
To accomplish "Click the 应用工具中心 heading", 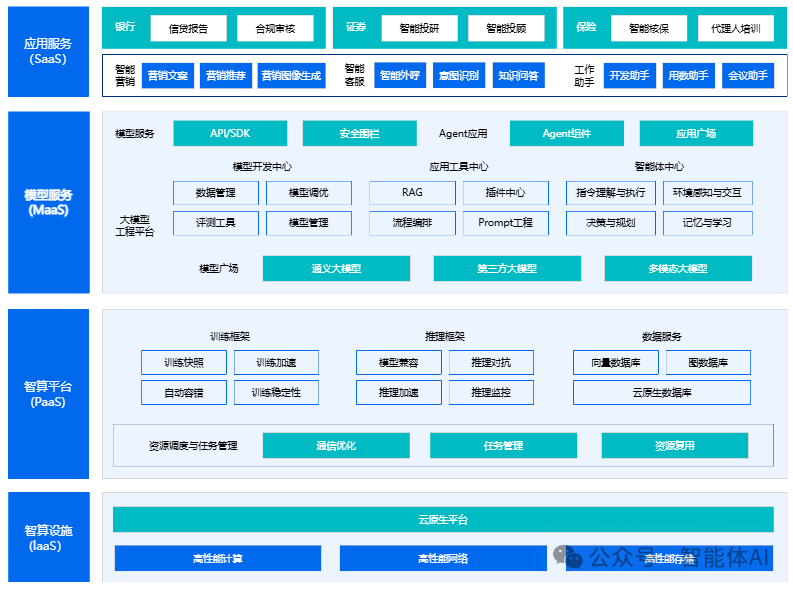I will tap(459, 166).
